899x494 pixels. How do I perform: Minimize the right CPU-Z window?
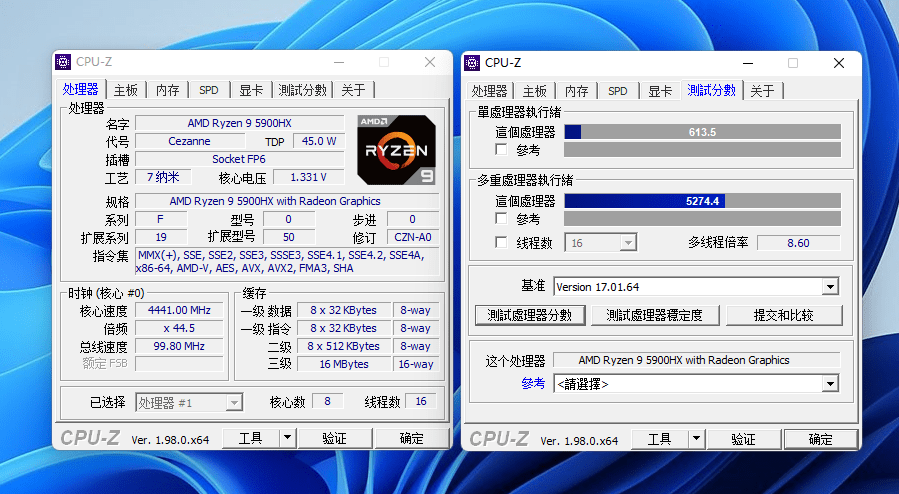748,63
